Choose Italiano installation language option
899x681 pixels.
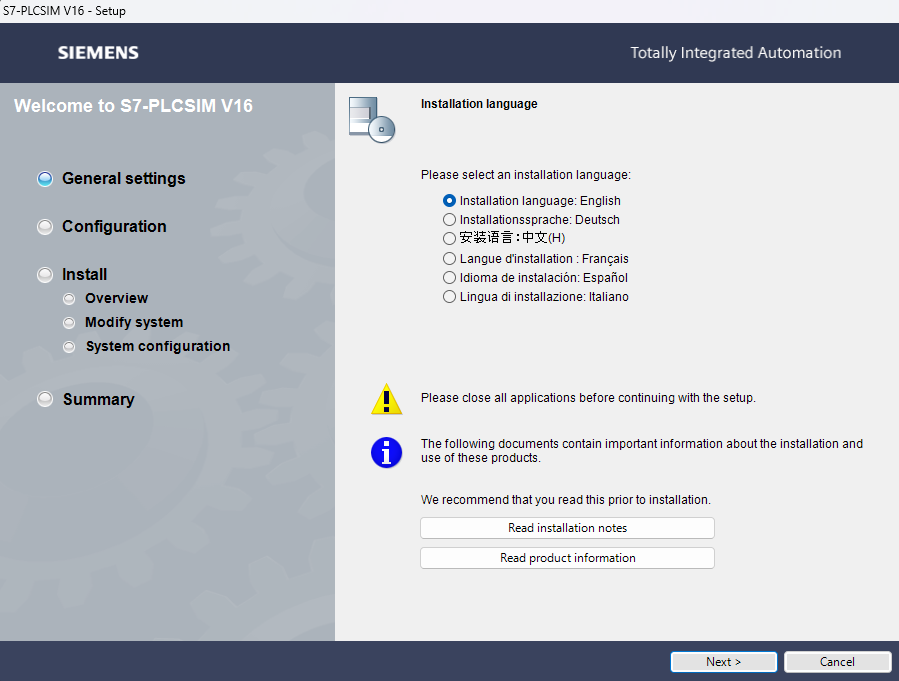pyautogui.click(x=450, y=297)
